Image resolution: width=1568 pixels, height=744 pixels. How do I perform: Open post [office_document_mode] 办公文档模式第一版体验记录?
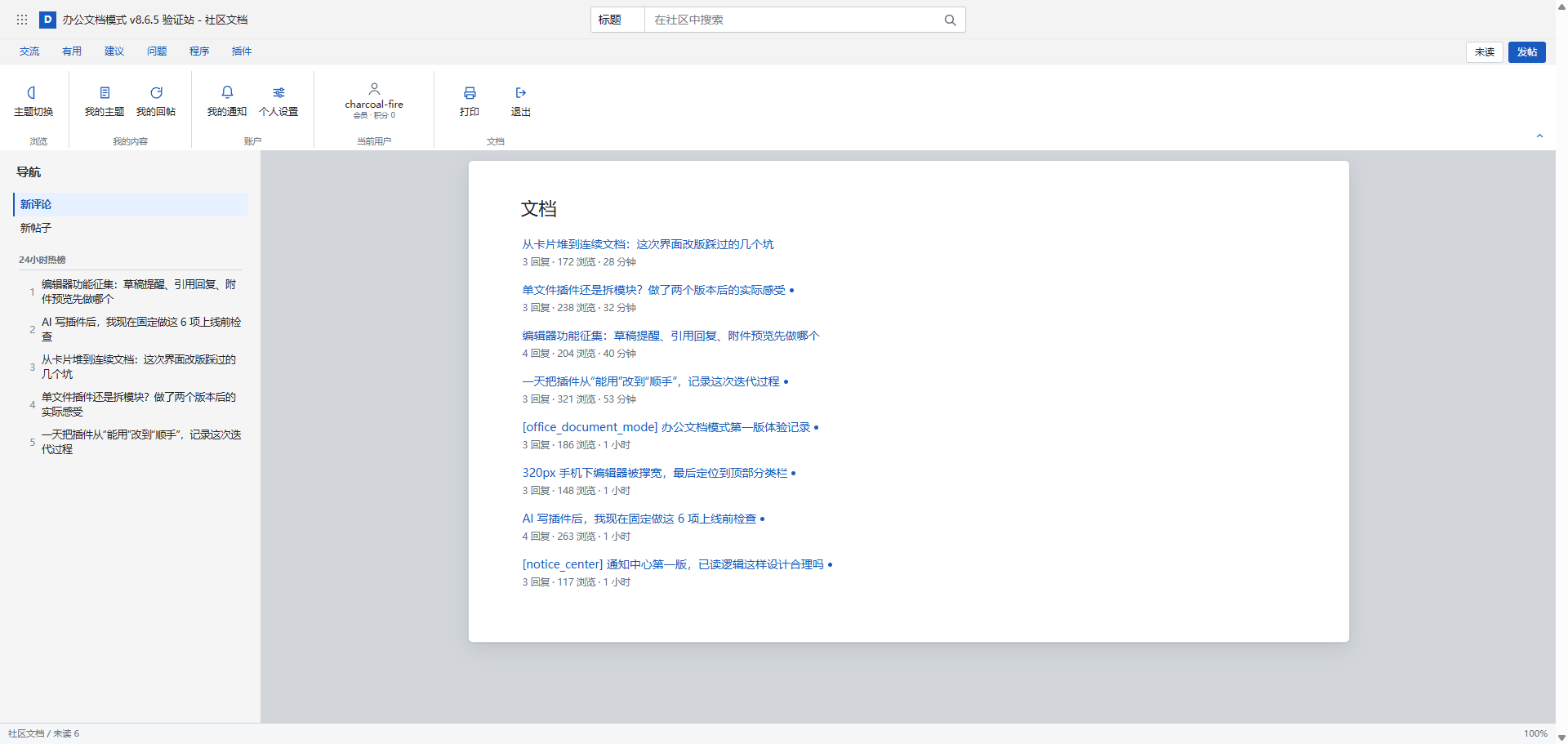click(x=666, y=427)
